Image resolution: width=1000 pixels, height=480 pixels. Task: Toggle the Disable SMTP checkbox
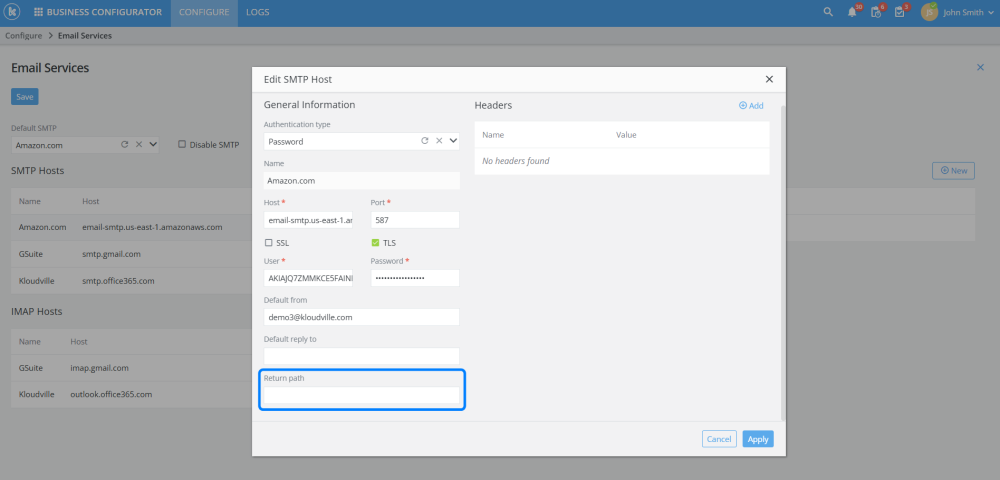coord(182,145)
